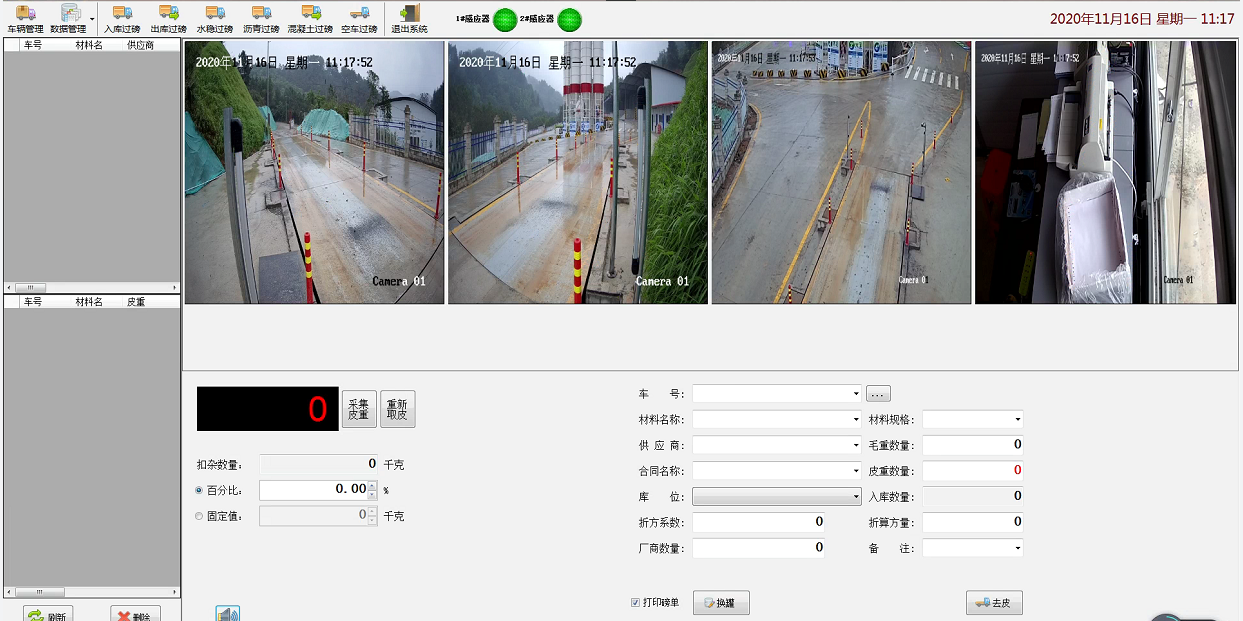Open 车辆管理 vehicle management

[x=26, y=18]
